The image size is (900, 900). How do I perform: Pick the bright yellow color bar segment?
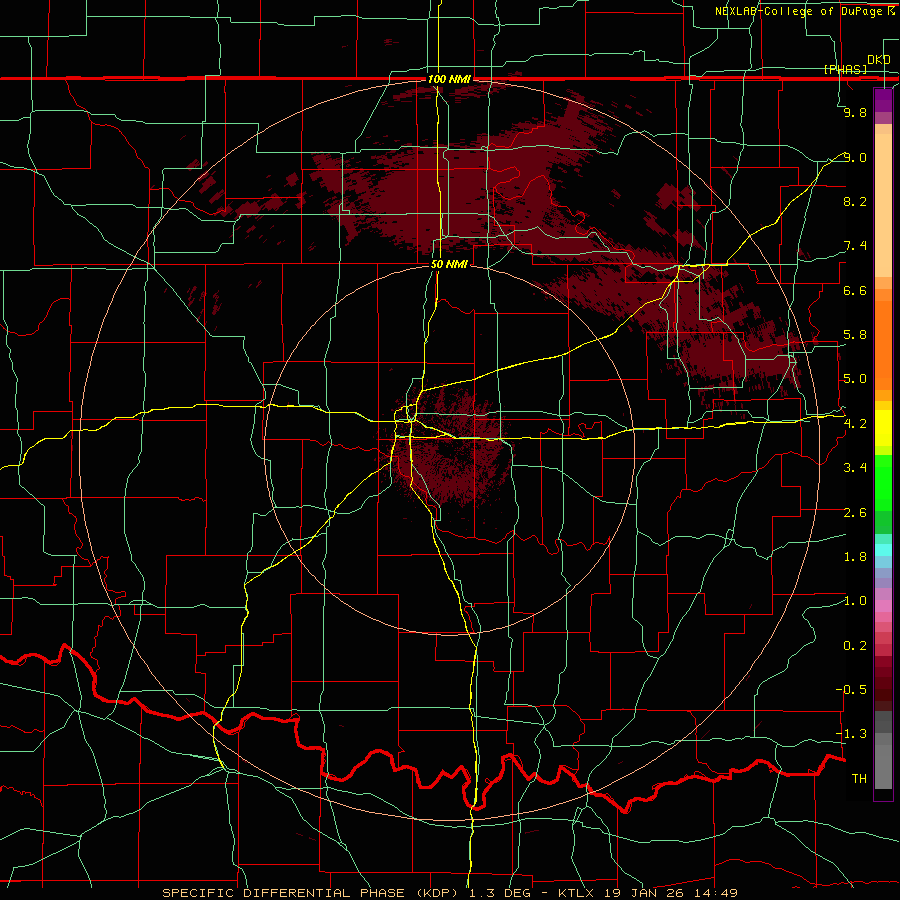883,428
